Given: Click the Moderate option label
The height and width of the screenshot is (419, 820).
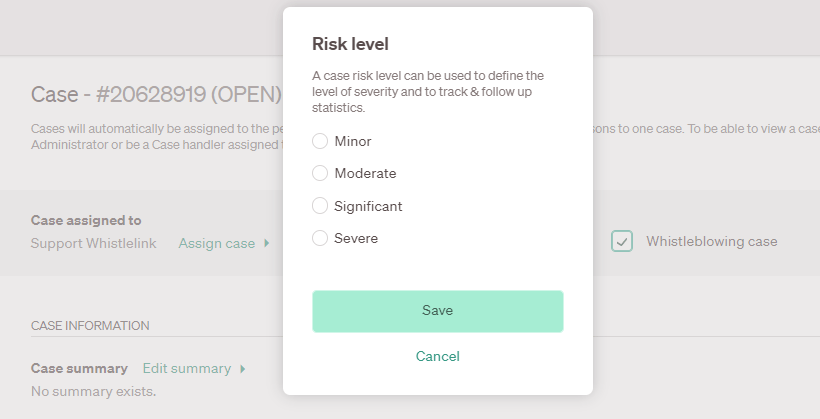Looking at the screenshot, I should point(365,173).
